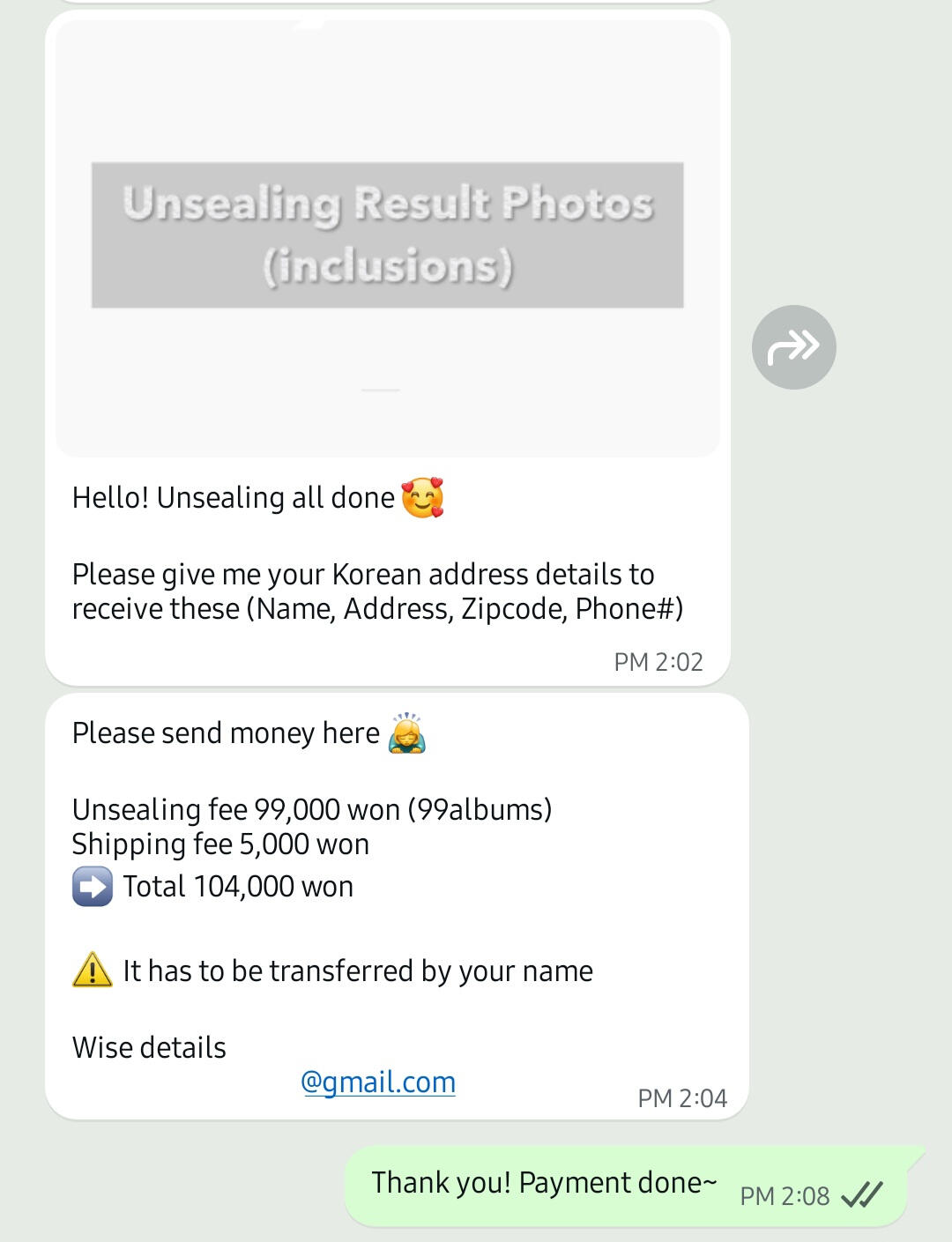The width and height of the screenshot is (952, 1242).
Task: Select the "Hello! Unsealing all done" text
Action: coord(234,498)
